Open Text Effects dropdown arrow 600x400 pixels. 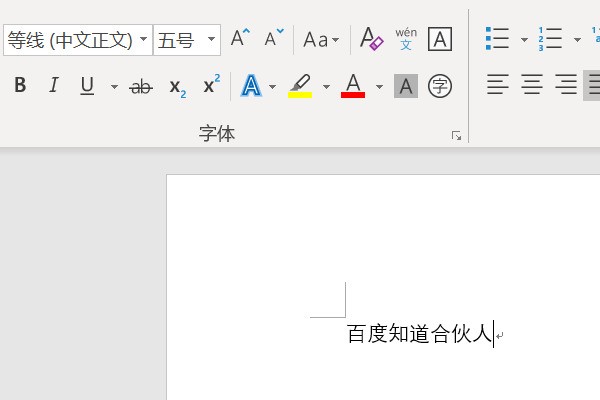pyautogui.click(x=272, y=87)
